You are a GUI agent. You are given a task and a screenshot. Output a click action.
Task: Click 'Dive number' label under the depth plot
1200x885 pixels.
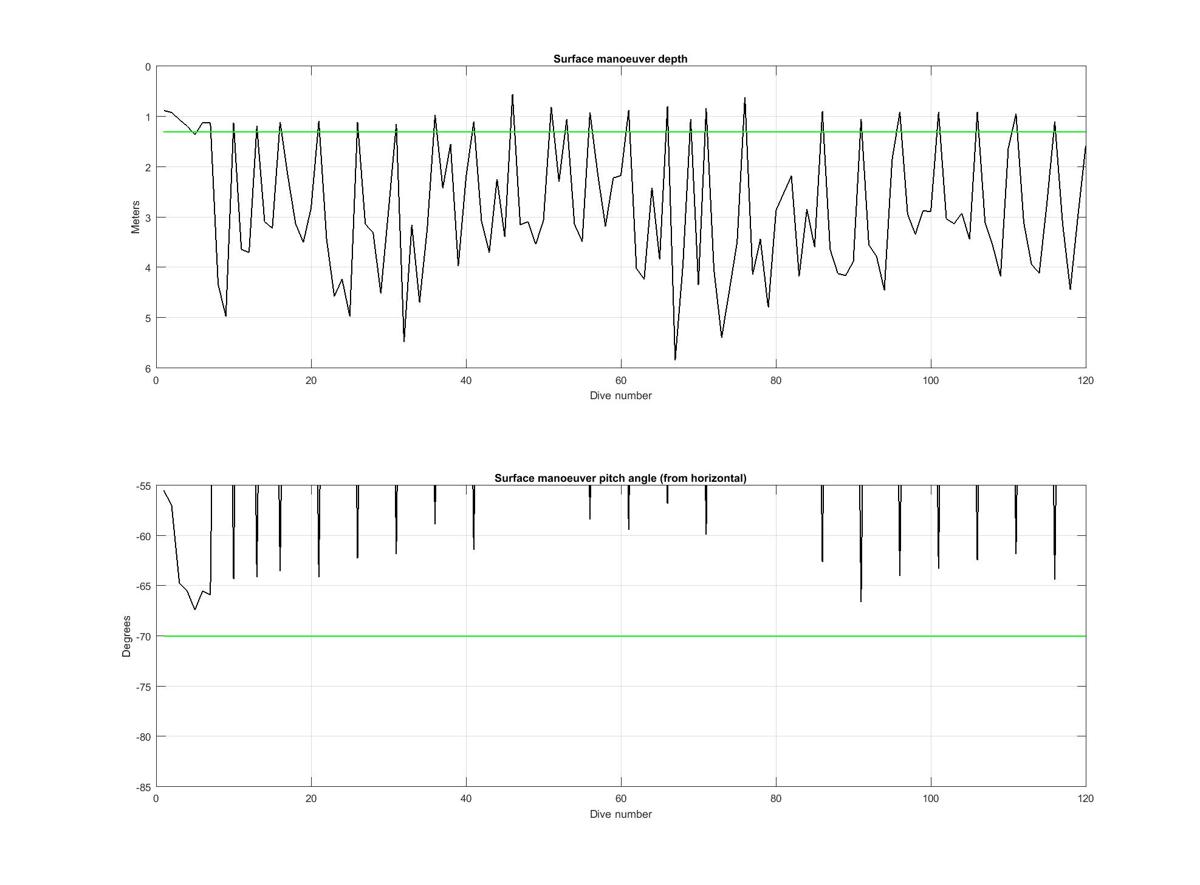point(620,395)
